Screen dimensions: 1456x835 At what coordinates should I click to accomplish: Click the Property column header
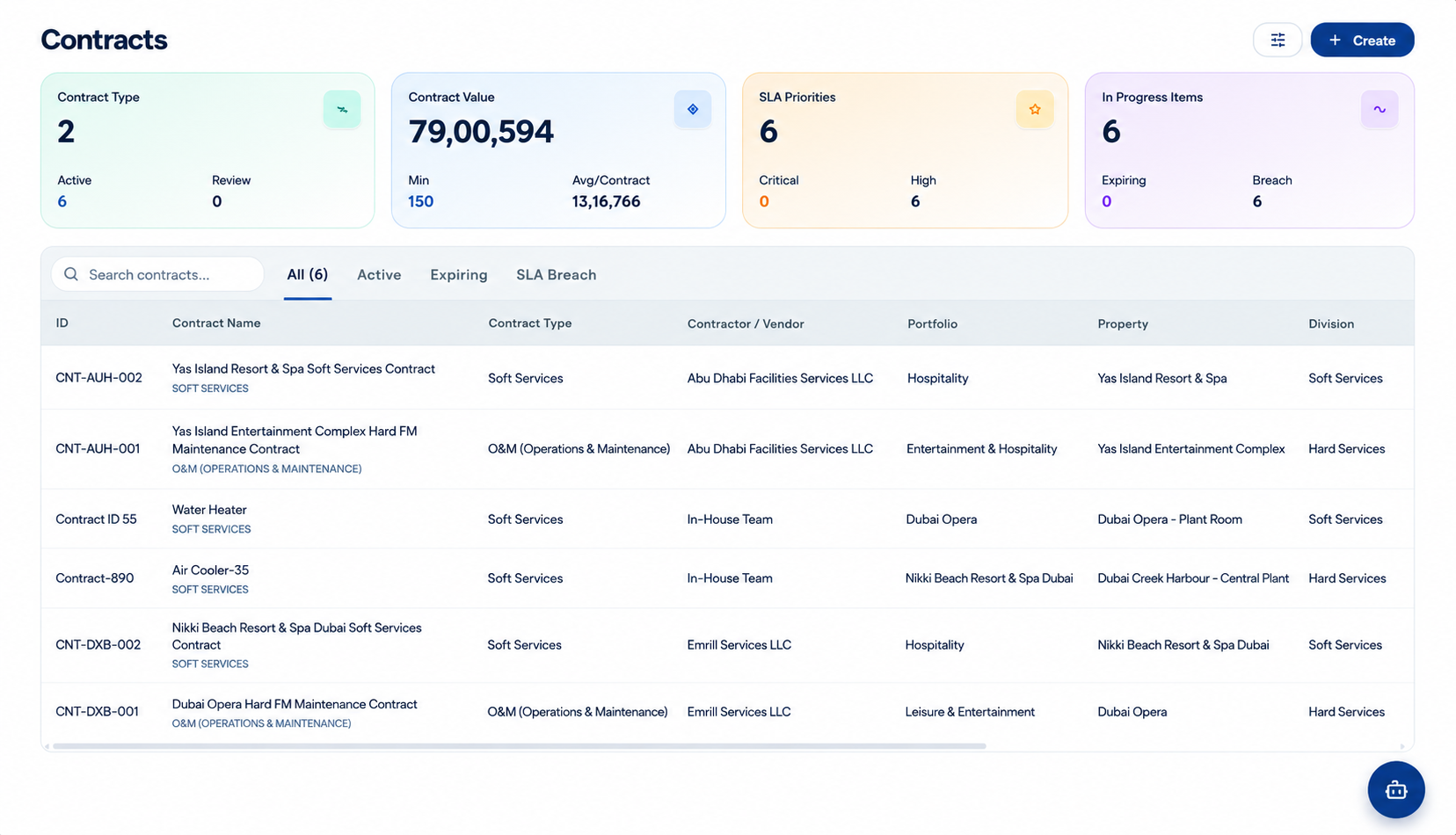[x=1123, y=323]
